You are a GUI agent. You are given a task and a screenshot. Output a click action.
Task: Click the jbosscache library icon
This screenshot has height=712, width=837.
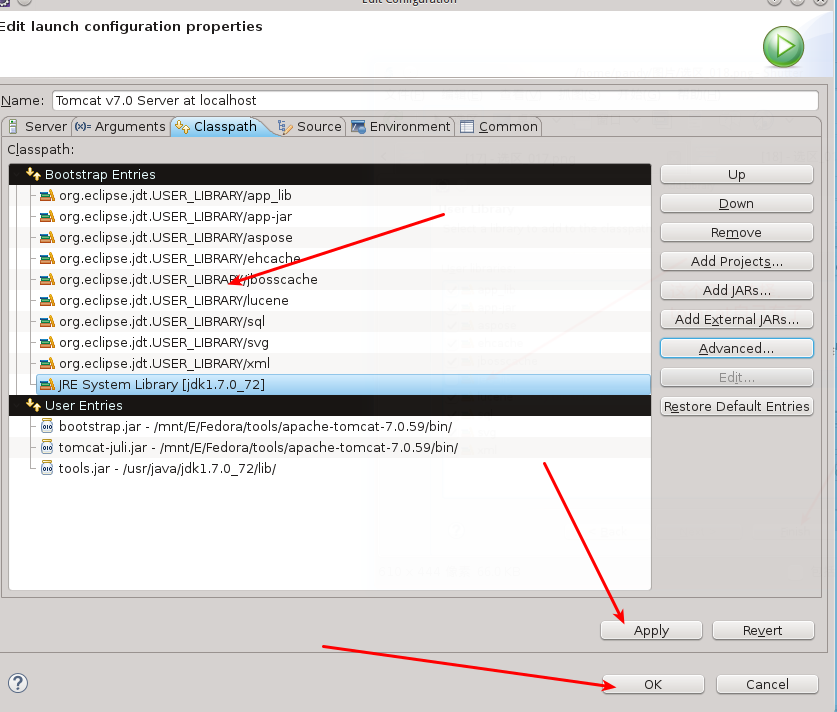(48, 280)
